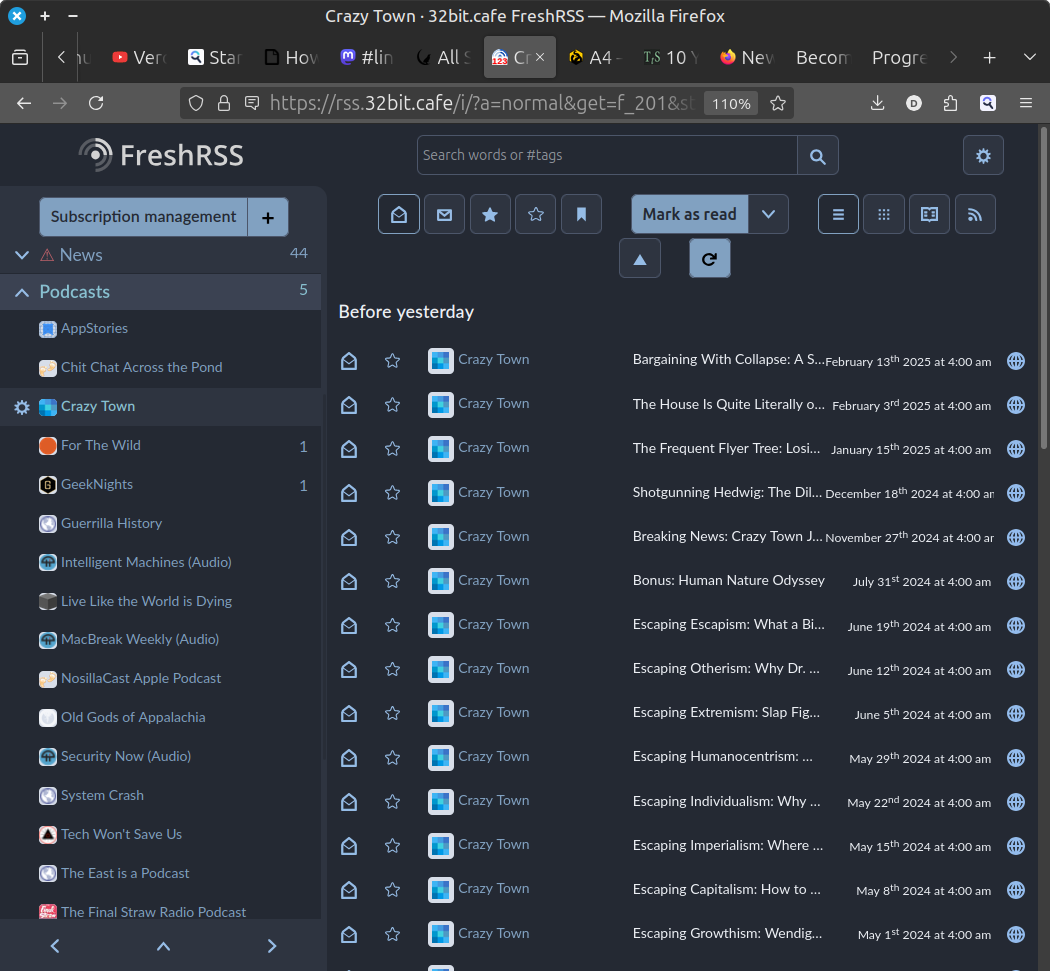Open FreshRSS settings via top-right gear

[x=983, y=155]
